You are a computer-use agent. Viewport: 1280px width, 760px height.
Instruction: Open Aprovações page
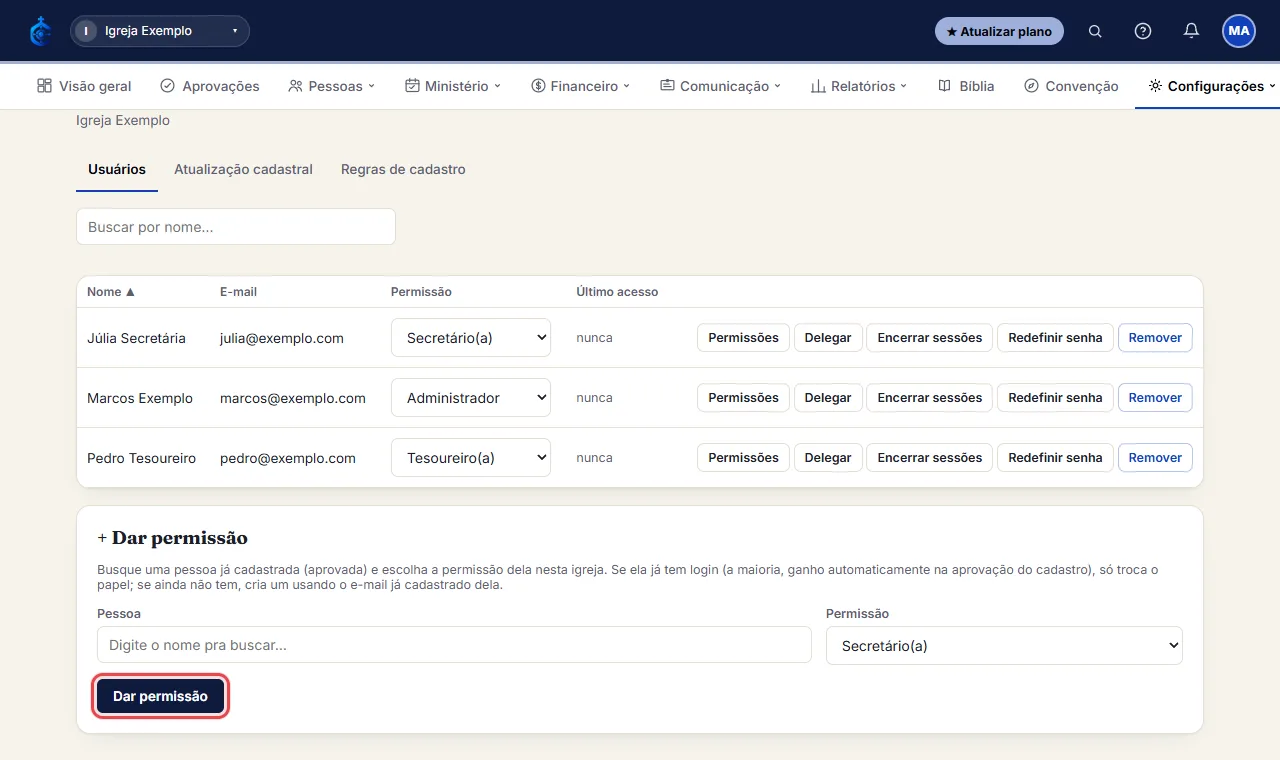(x=210, y=86)
